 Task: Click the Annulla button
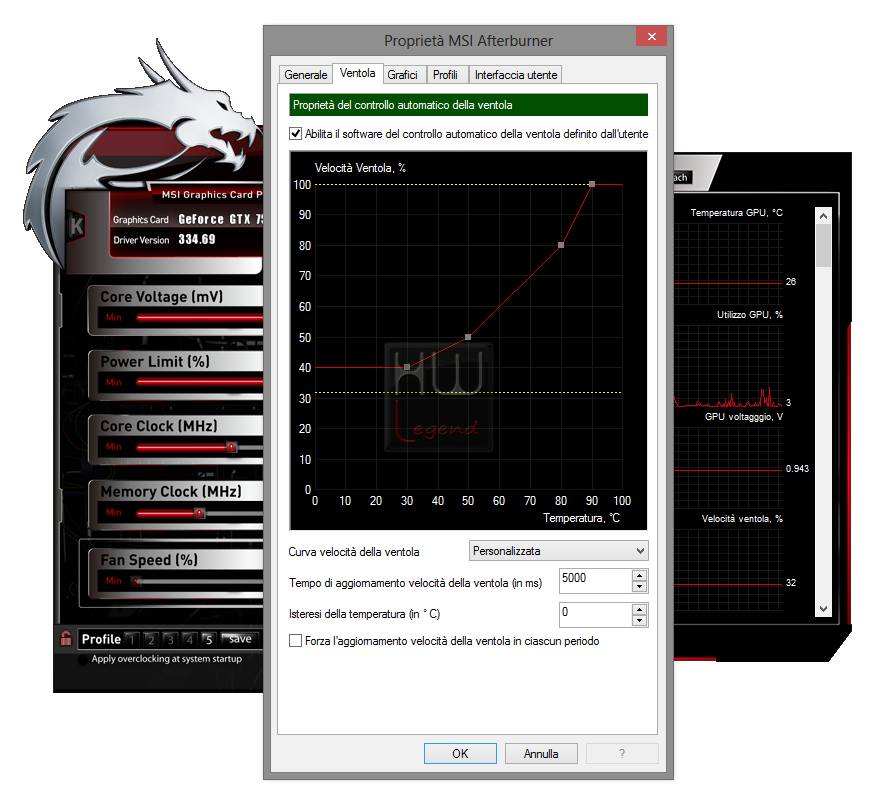click(541, 754)
